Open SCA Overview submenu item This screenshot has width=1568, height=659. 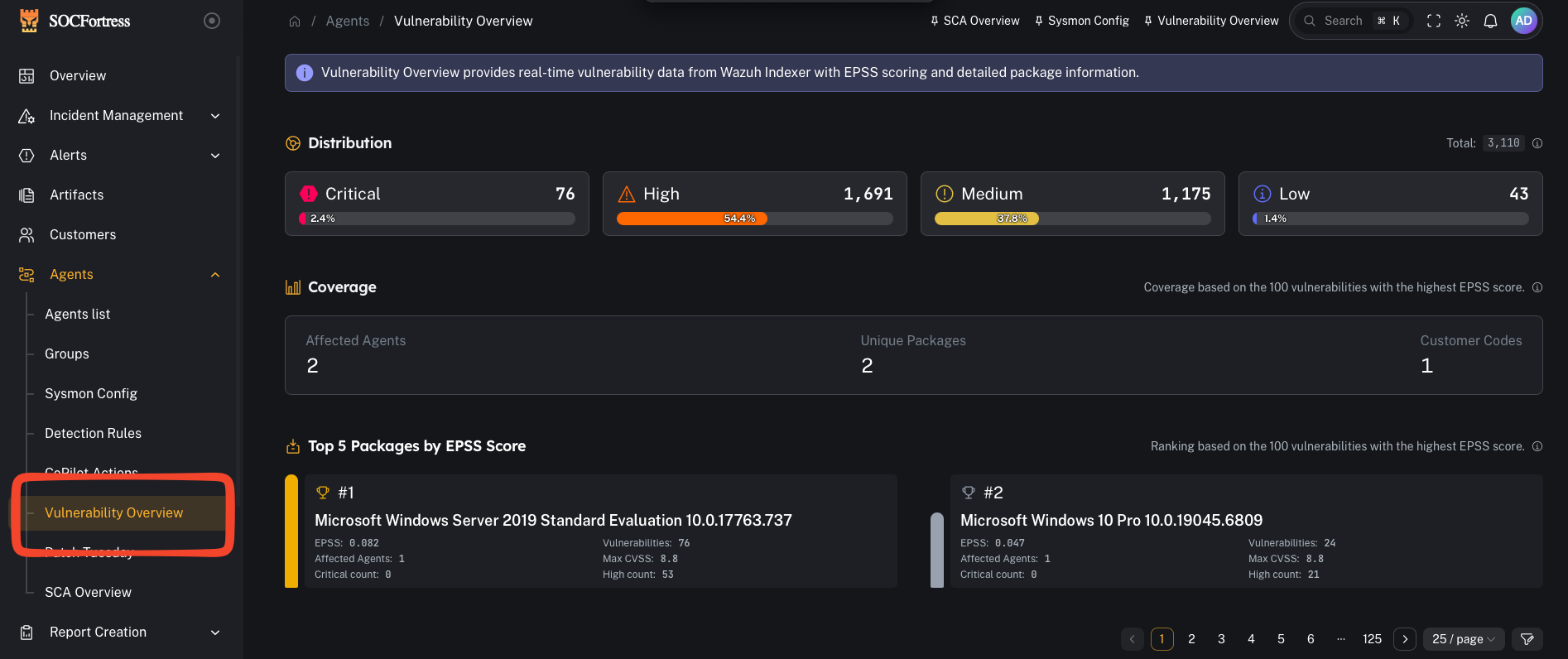[x=89, y=592]
